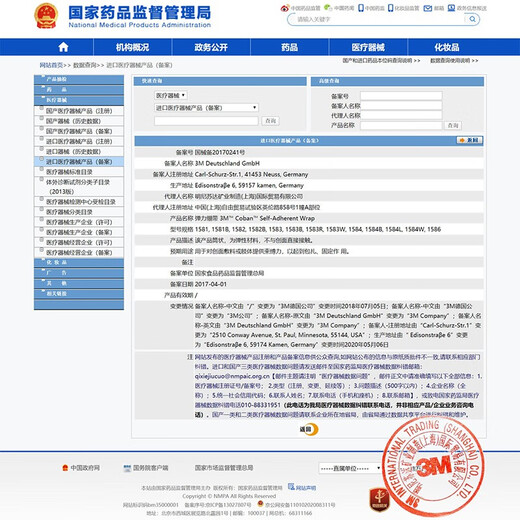Click the 备案号 input field

401,96
